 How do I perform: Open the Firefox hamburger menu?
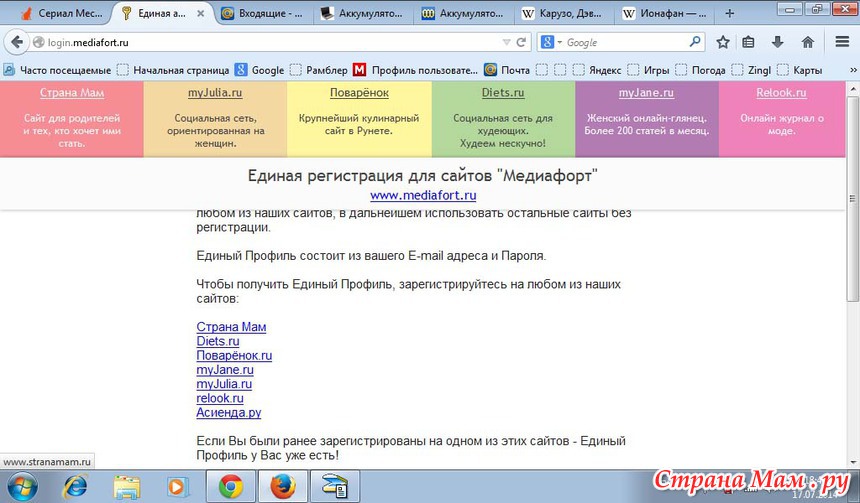pos(842,42)
